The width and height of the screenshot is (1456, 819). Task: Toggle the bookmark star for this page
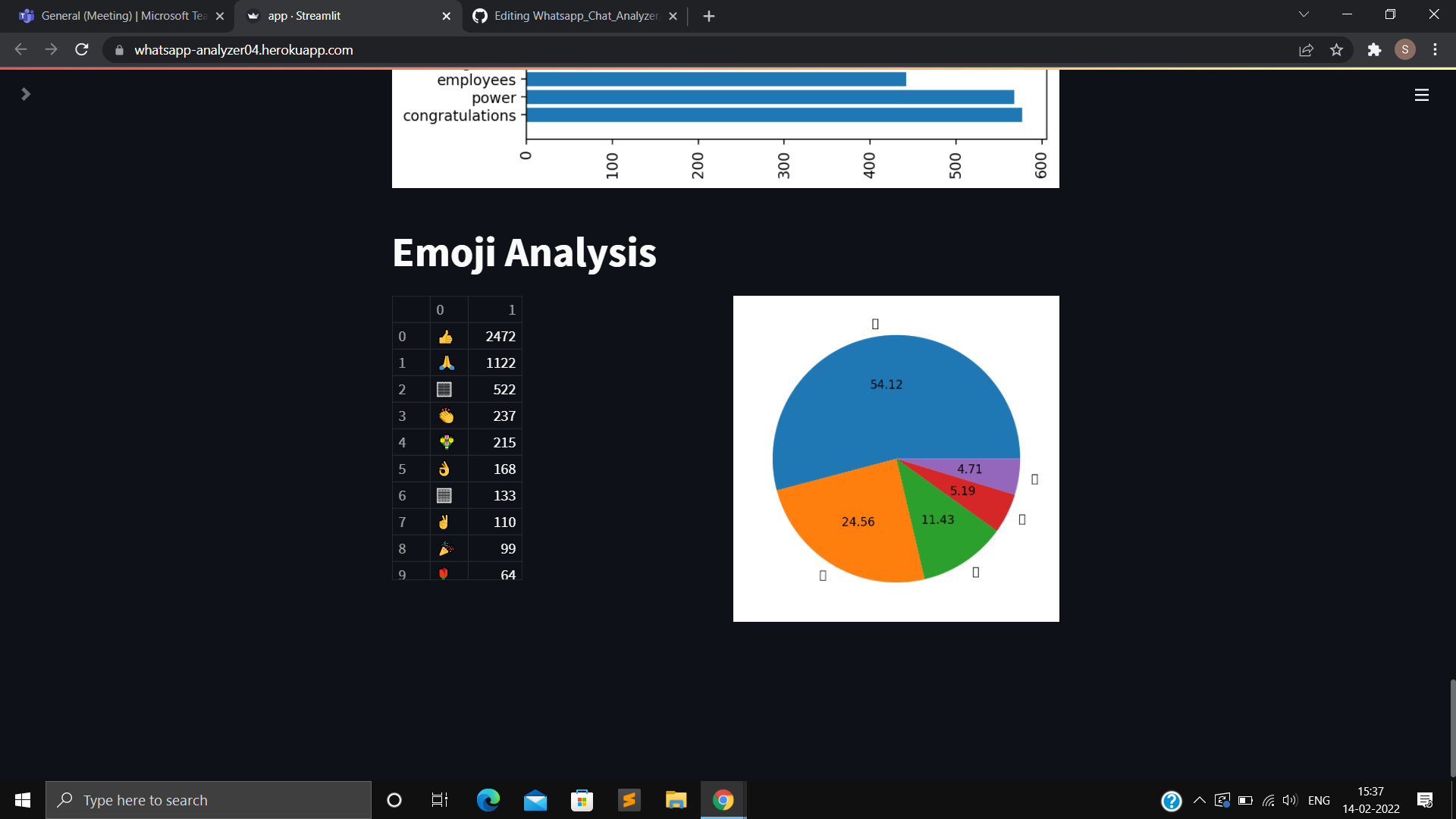coord(1337,50)
